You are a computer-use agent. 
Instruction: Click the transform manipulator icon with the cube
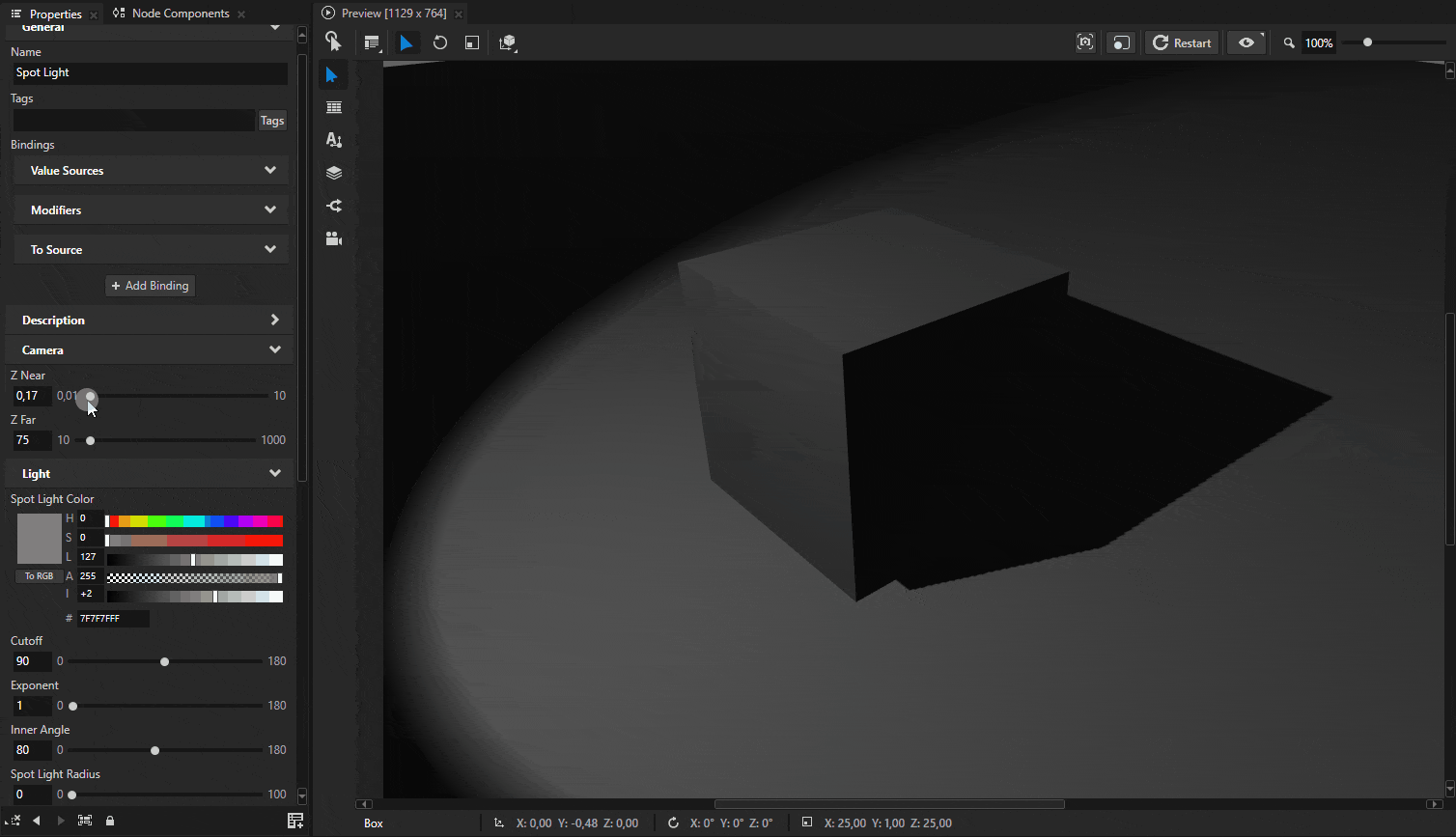coord(508,42)
